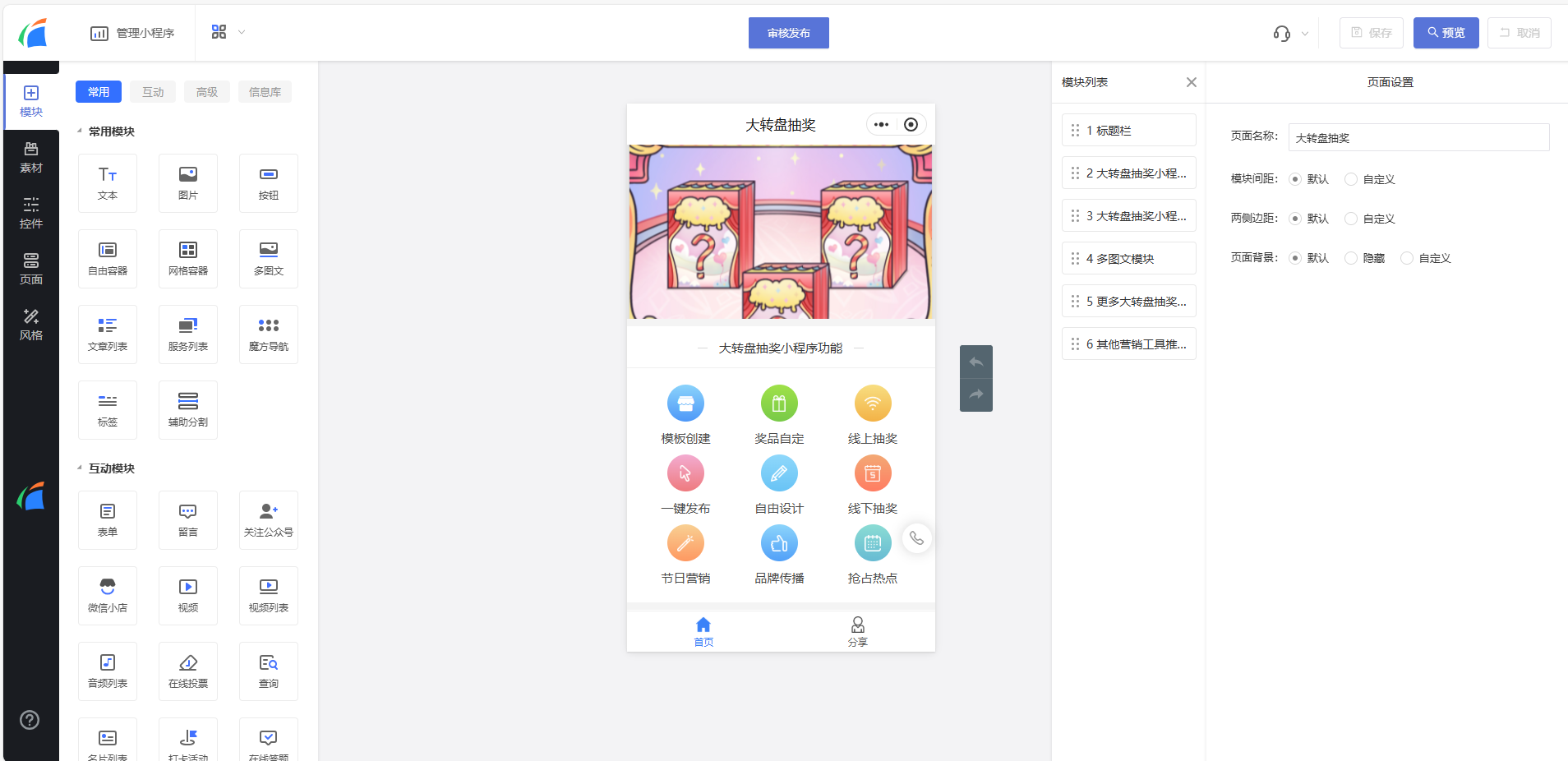Open the 风格 style sidebar panel

(31, 325)
